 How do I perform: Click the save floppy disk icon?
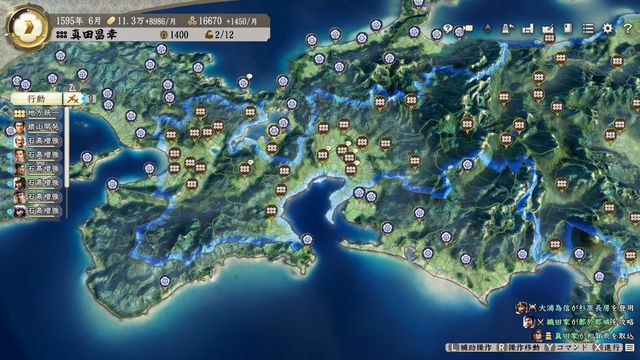[528, 29]
